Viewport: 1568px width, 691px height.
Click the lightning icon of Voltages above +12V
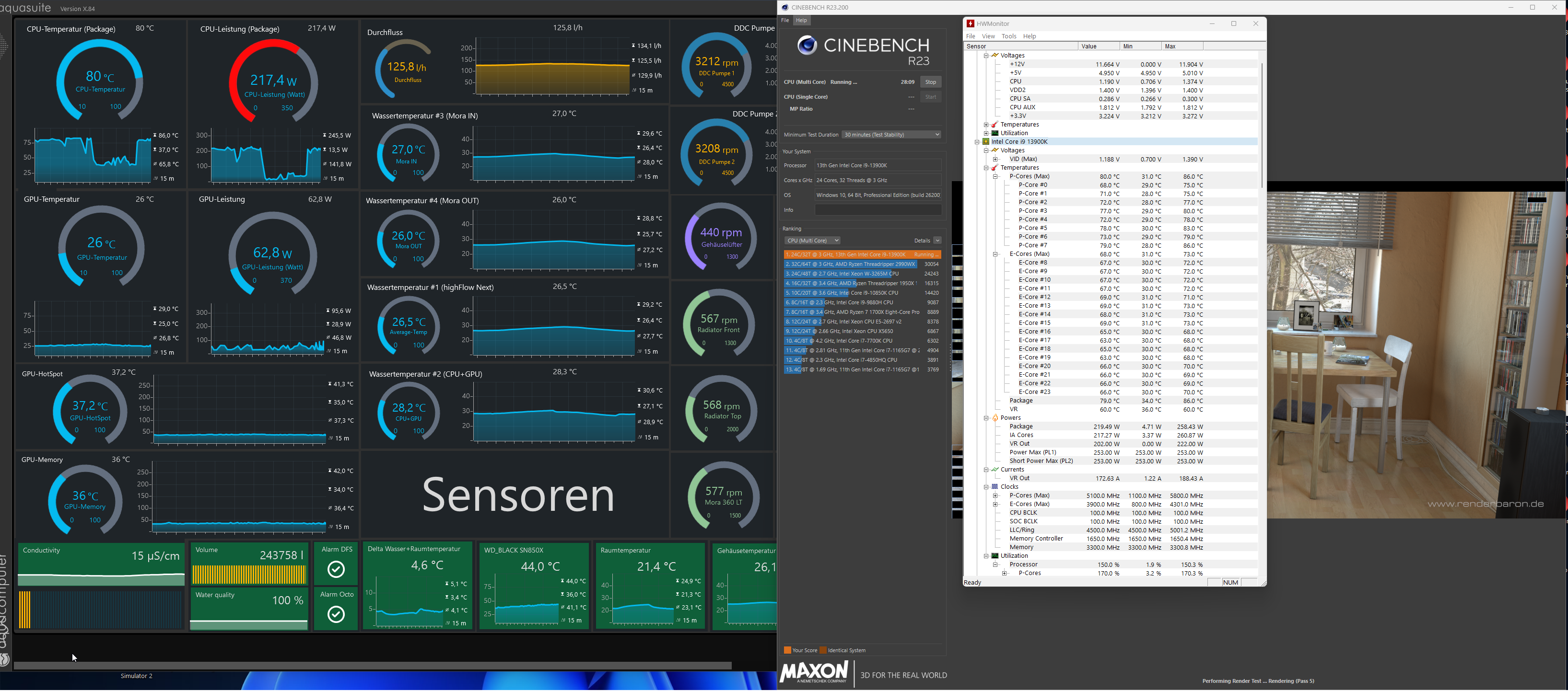click(x=995, y=56)
